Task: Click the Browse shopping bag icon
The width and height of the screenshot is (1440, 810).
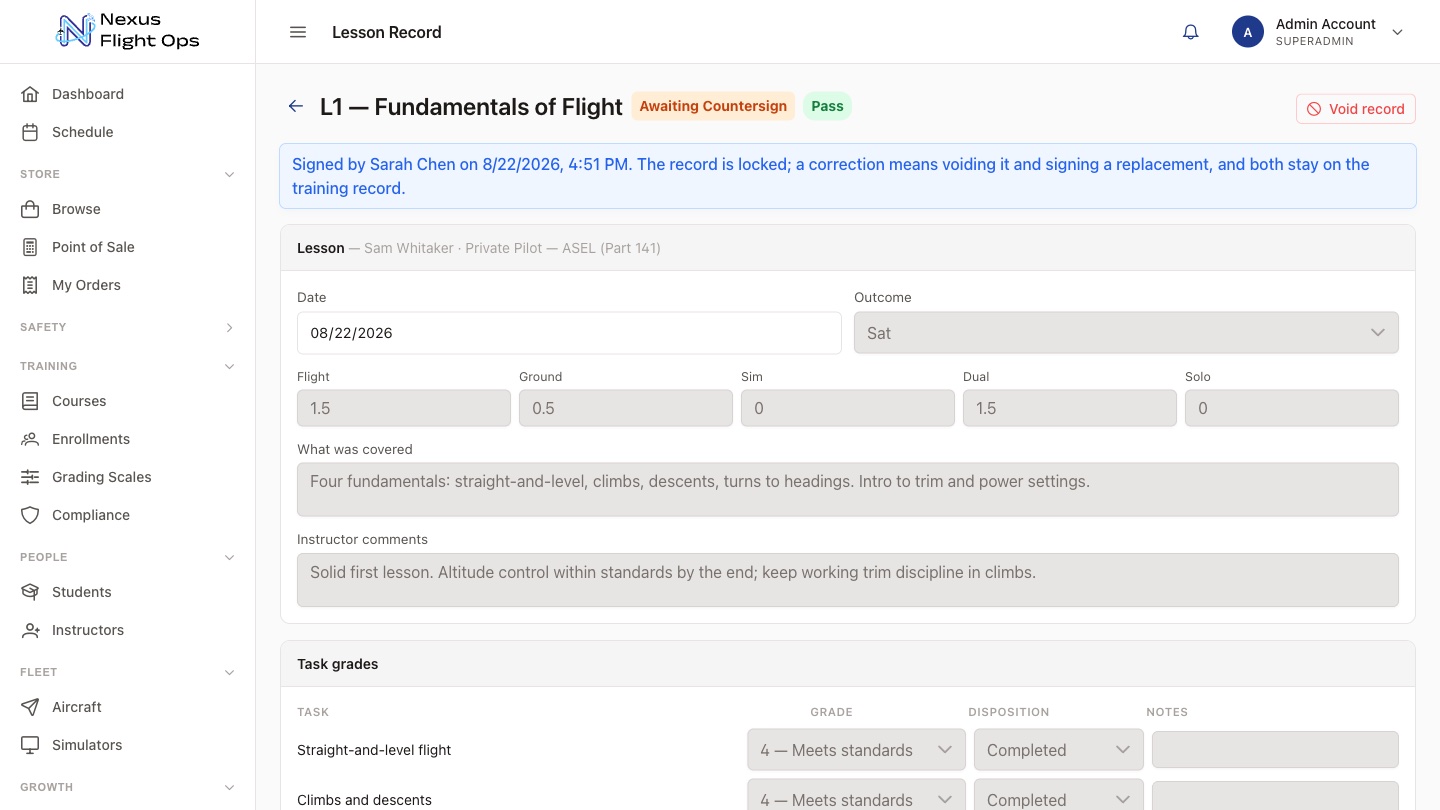Action: pyautogui.click(x=30, y=209)
